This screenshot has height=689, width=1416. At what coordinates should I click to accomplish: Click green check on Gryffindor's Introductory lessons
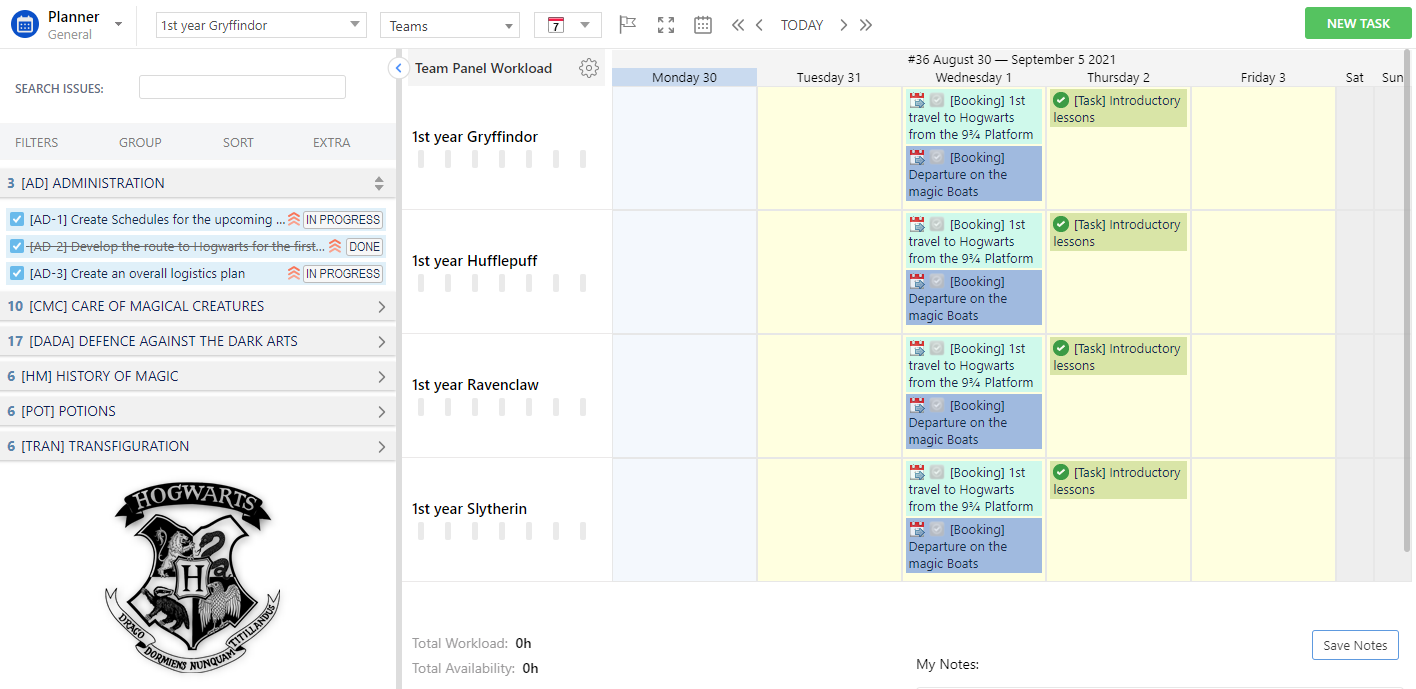(x=1061, y=100)
